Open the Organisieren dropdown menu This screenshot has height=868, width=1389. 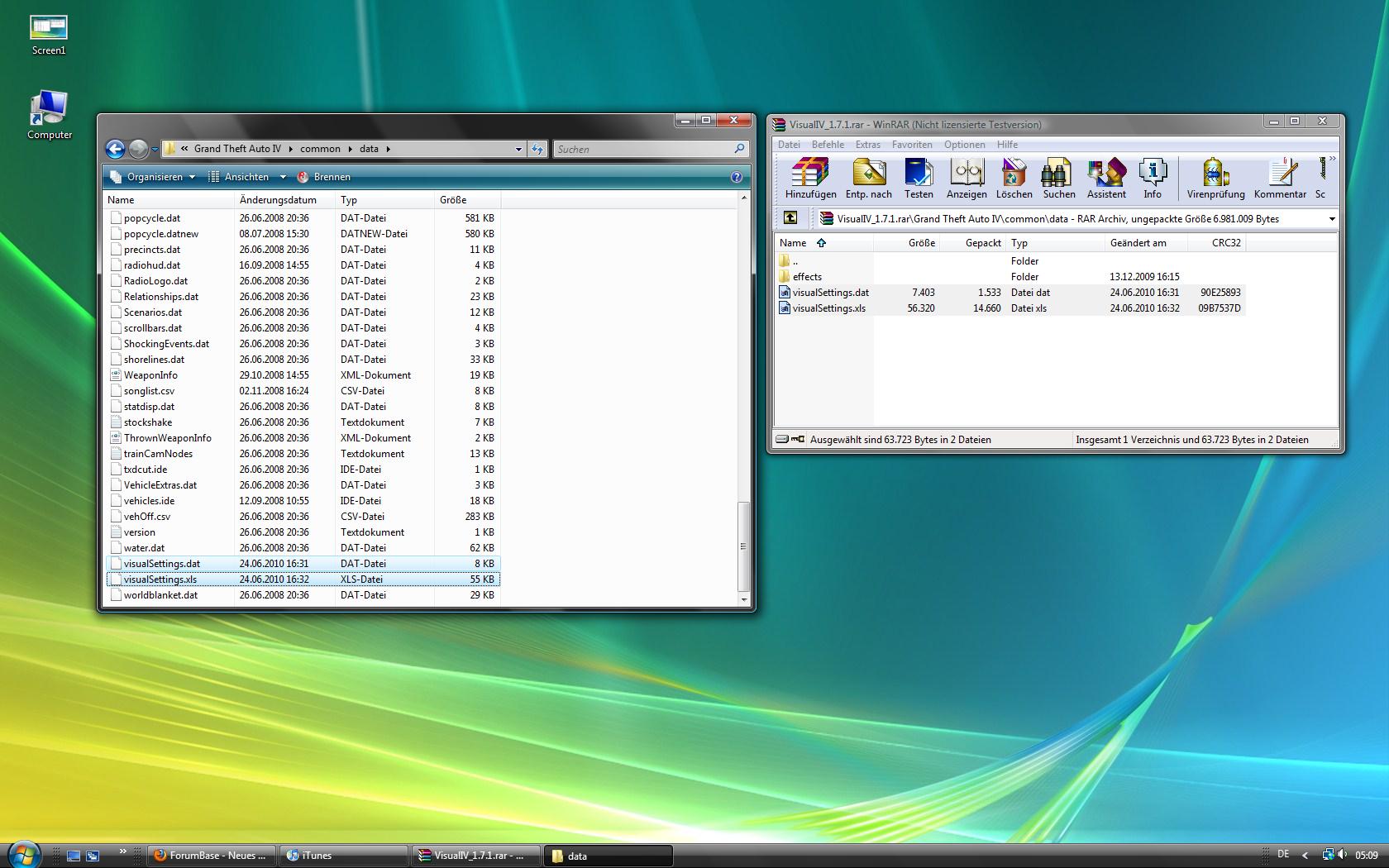click(x=155, y=177)
